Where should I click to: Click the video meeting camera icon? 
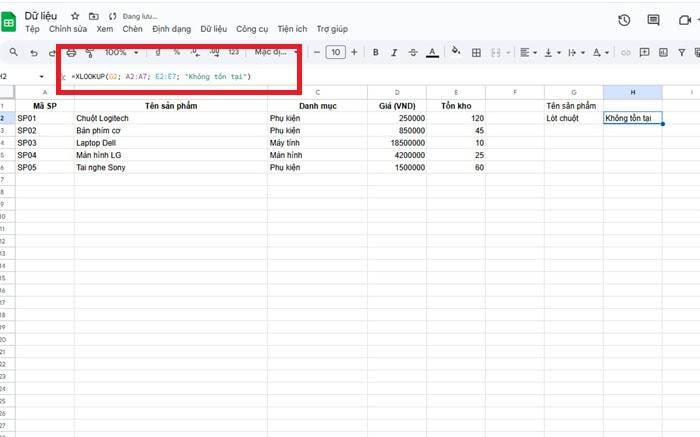pos(684,20)
